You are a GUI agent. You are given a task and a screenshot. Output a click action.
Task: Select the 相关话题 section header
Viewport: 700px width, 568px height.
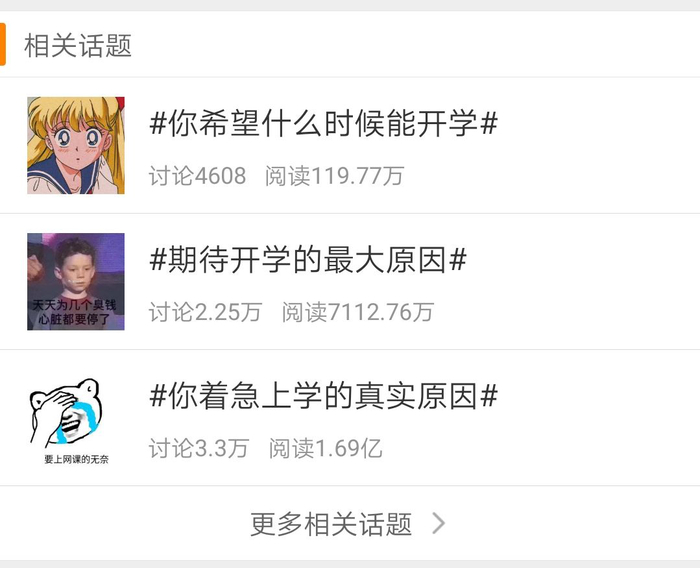78,46
